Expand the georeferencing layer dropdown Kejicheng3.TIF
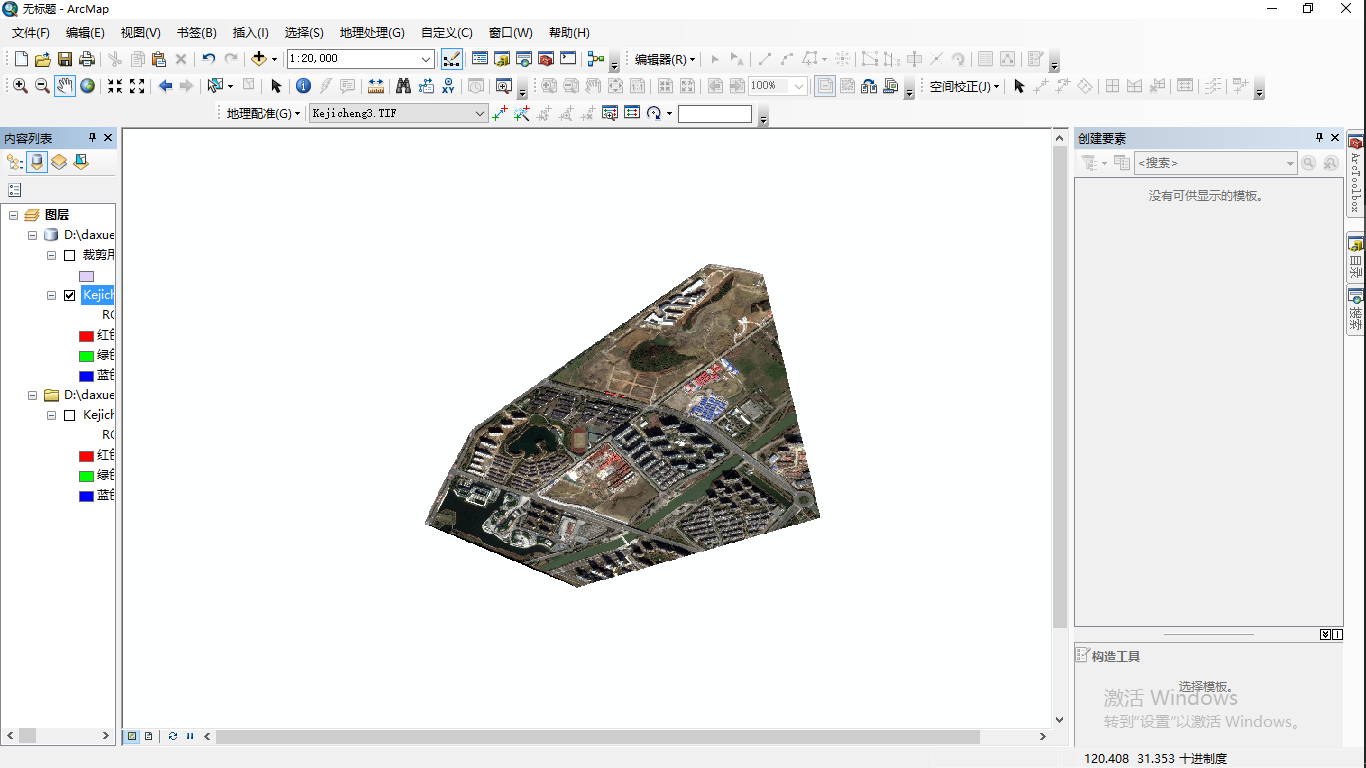1366x768 pixels. coord(479,113)
